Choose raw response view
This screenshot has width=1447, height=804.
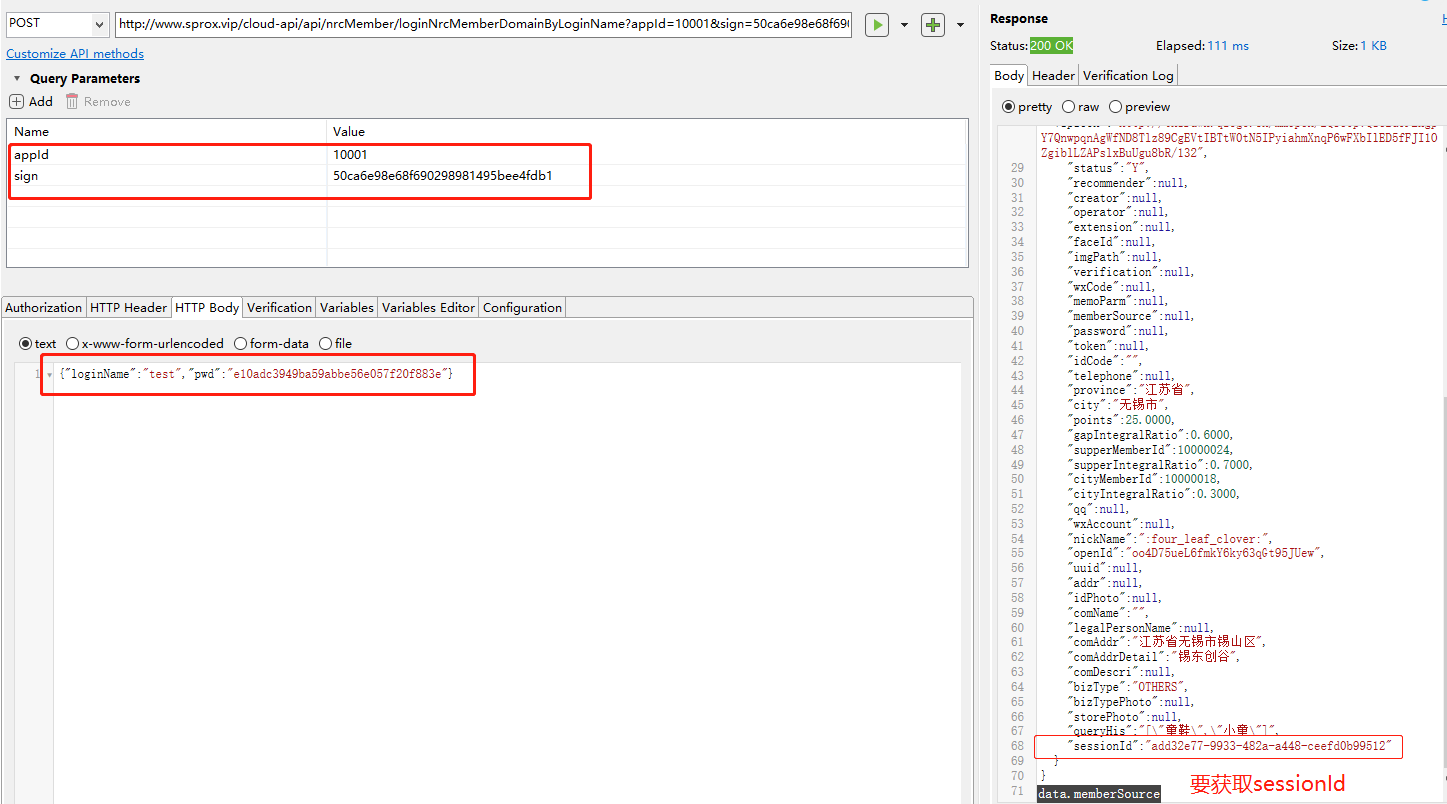[x=1069, y=106]
